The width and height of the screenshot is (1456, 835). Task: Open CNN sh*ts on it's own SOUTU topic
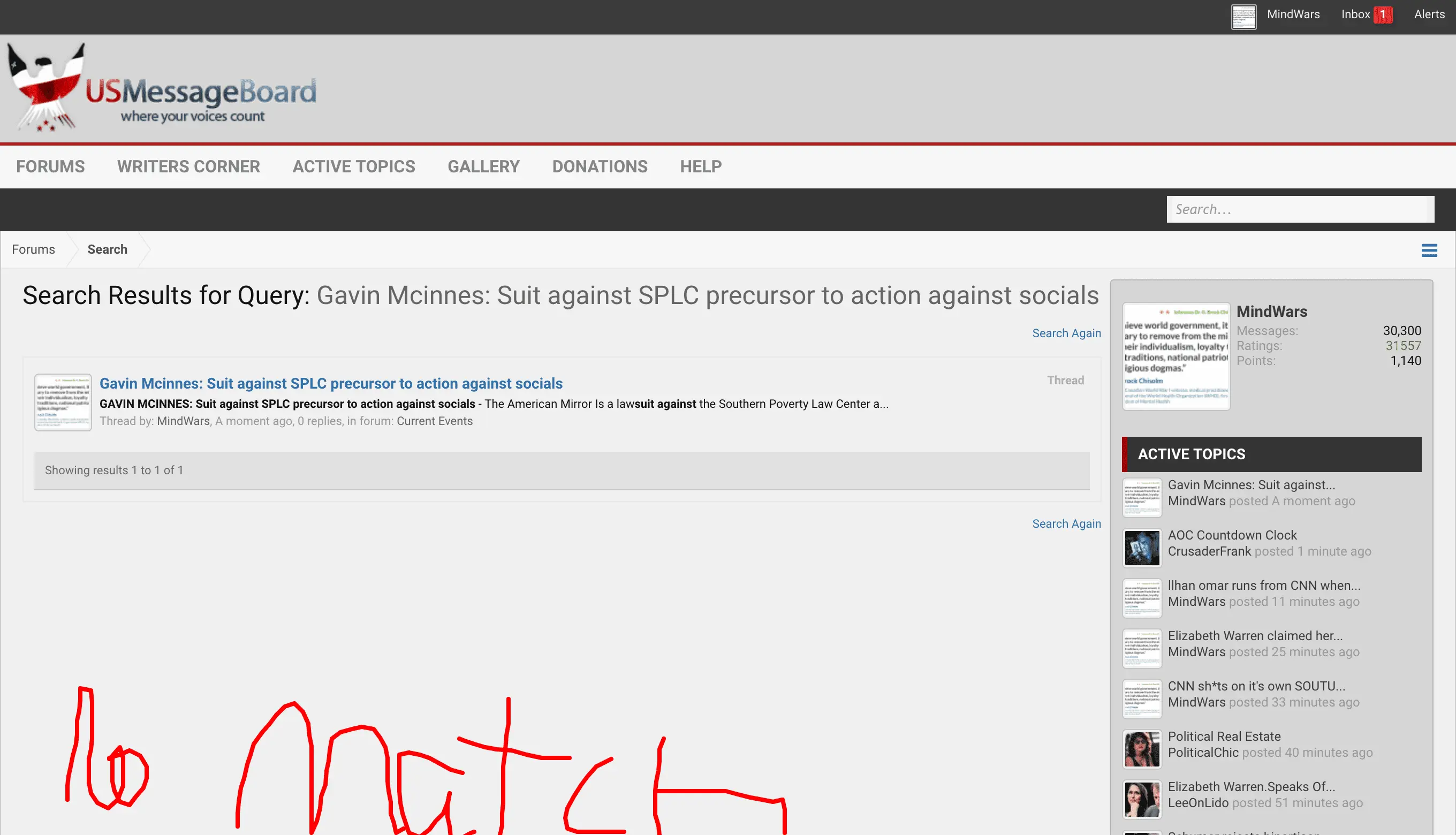coord(1256,686)
